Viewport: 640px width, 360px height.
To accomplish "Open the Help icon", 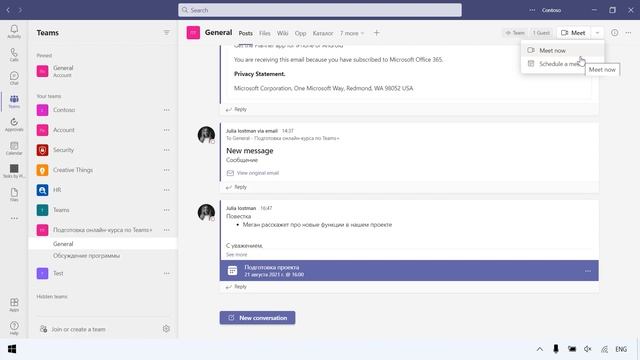I will pos(14,328).
